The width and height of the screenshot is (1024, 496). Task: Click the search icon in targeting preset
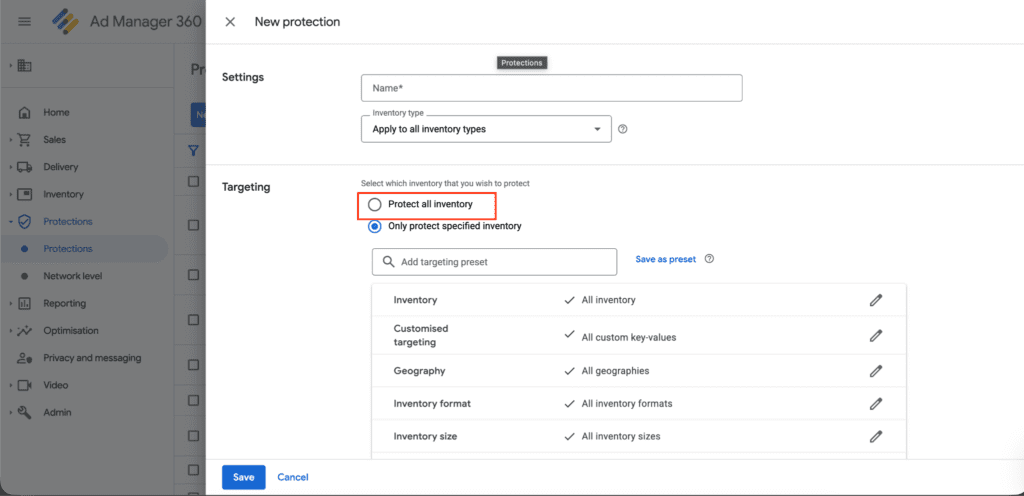[389, 262]
